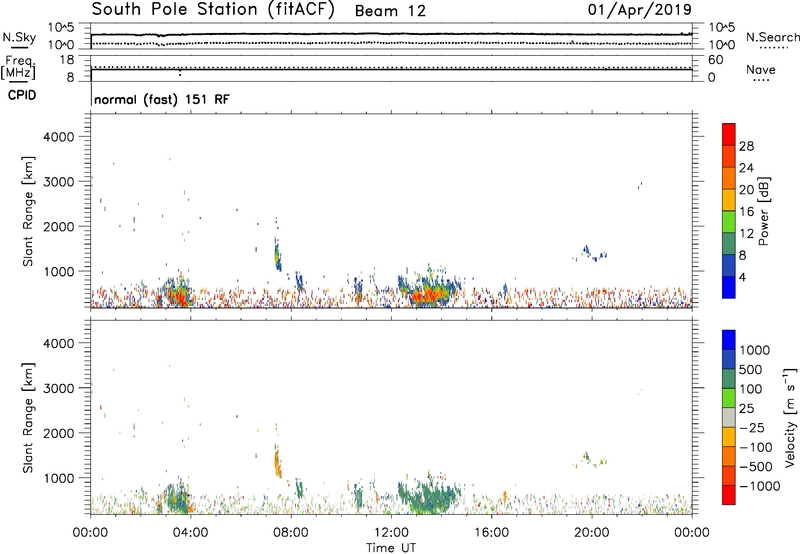Click the 12 dB colorbar label

[x=746, y=234]
